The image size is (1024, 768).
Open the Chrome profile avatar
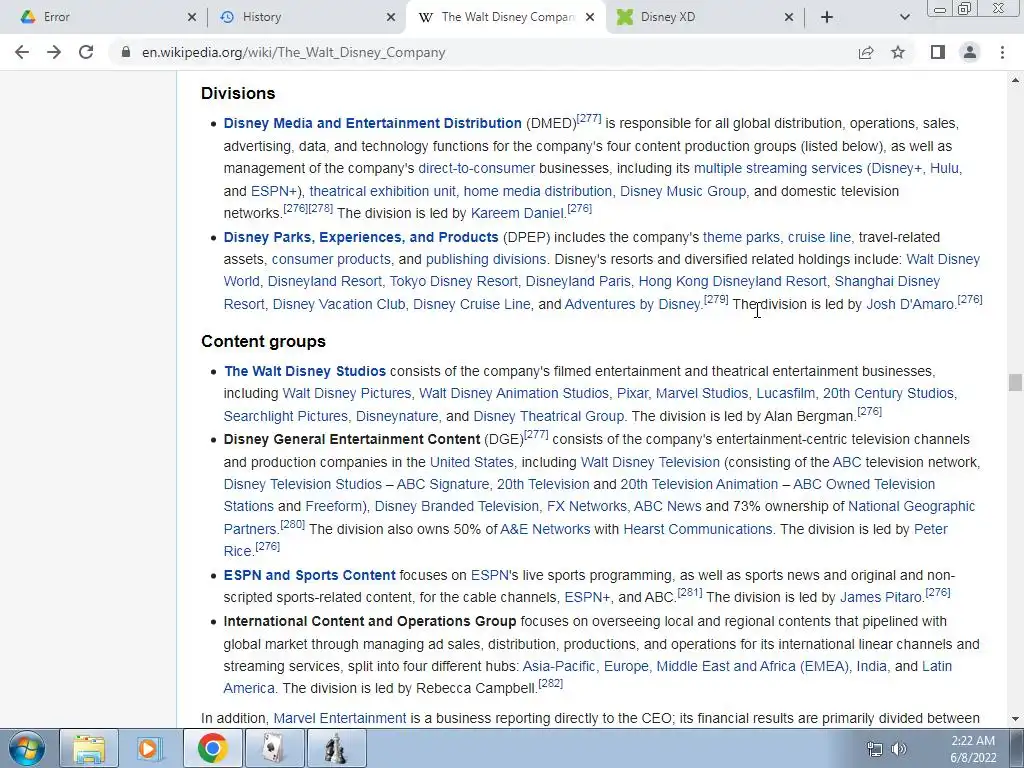[970, 52]
